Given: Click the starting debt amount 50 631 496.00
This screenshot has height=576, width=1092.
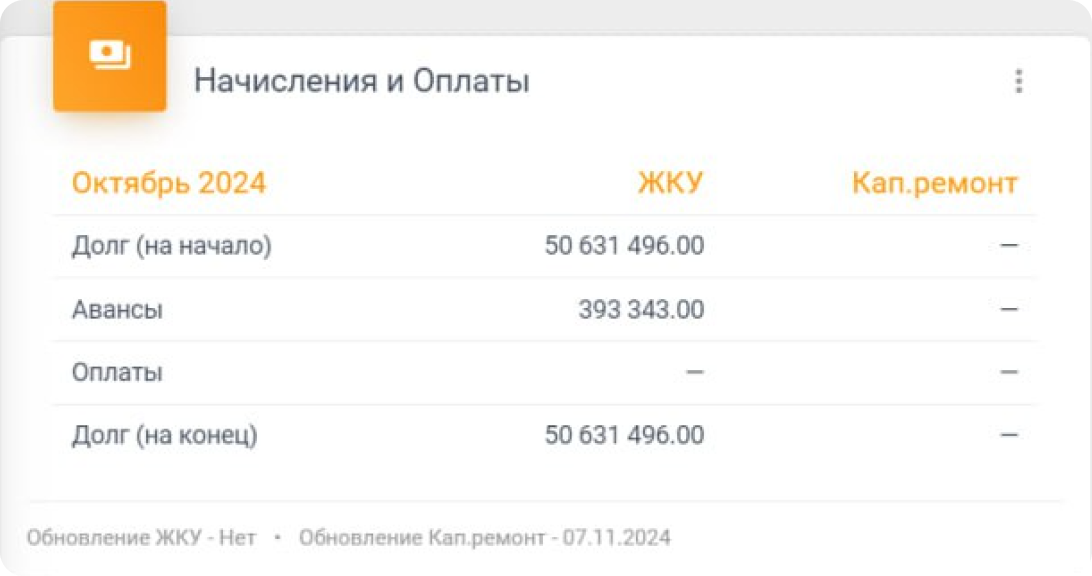Looking at the screenshot, I should point(624,246).
